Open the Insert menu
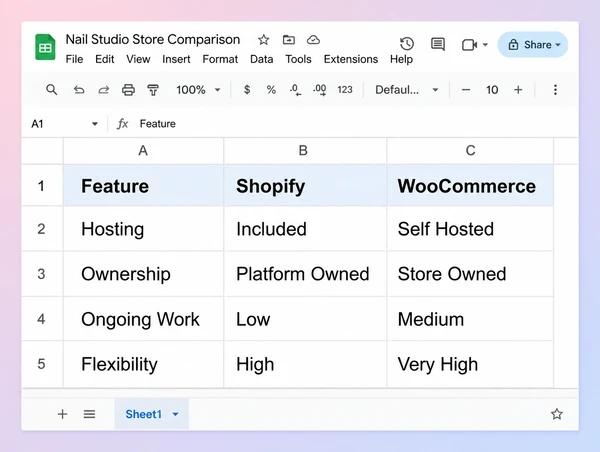 click(176, 59)
